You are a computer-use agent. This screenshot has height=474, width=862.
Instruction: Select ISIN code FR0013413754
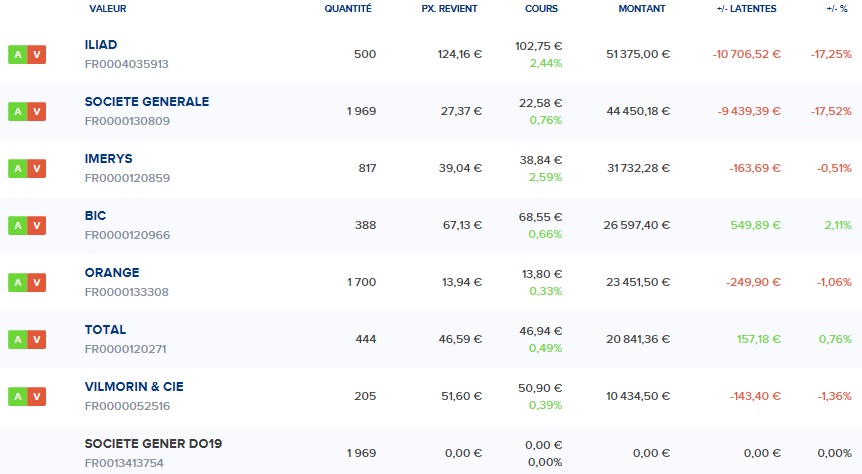(124, 463)
